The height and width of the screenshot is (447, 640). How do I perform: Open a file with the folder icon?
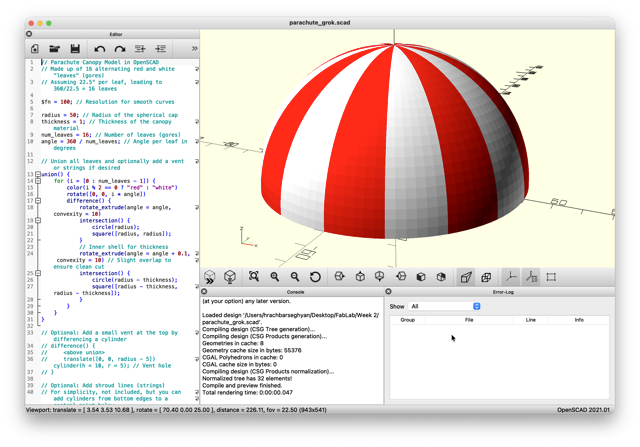[x=55, y=49]
